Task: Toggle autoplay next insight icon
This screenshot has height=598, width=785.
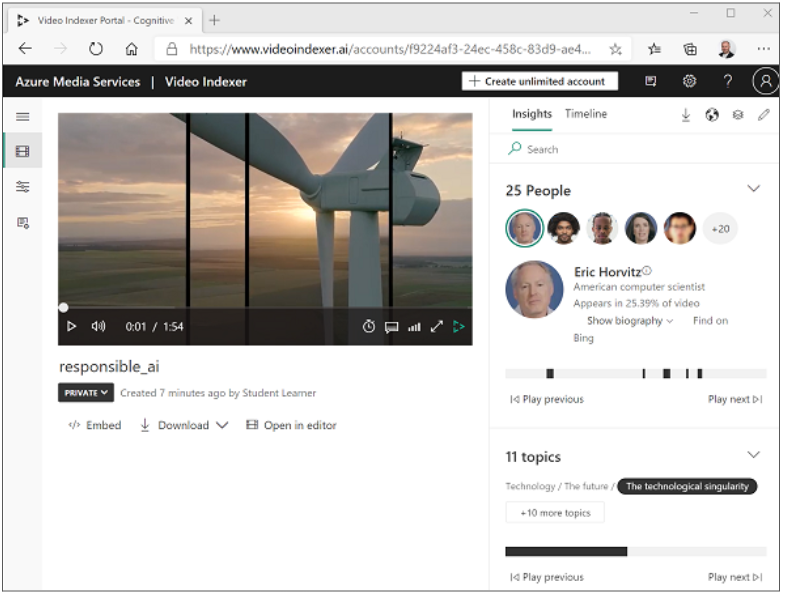Action: click(x=460, y=328)
